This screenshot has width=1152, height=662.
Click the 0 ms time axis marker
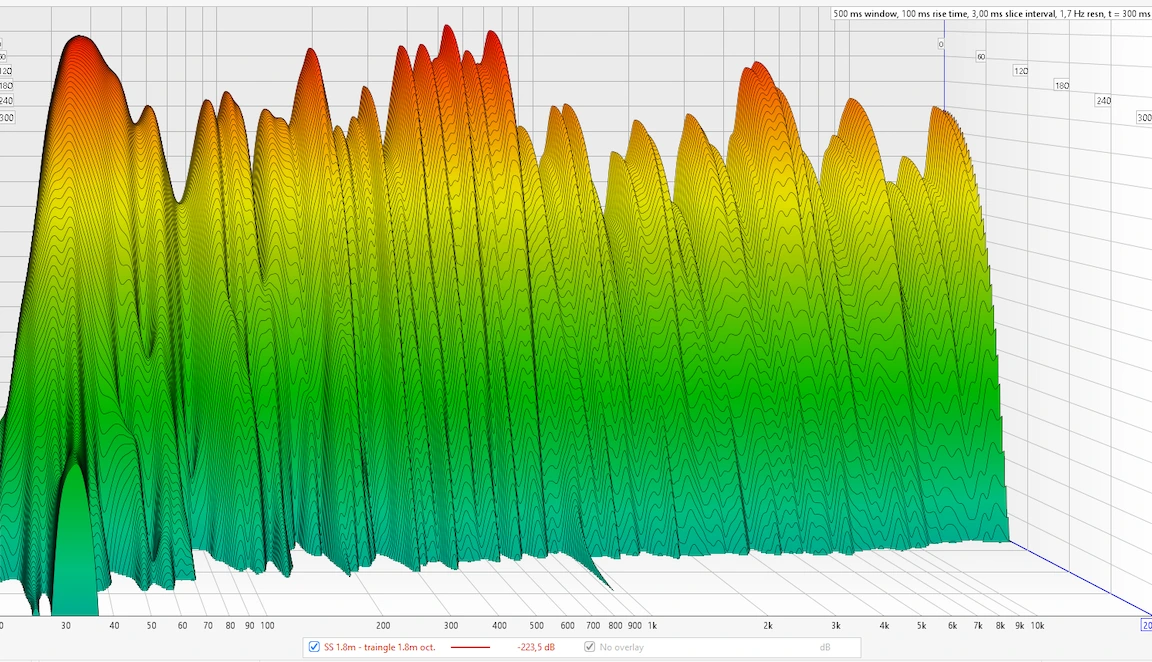[940, 44]
